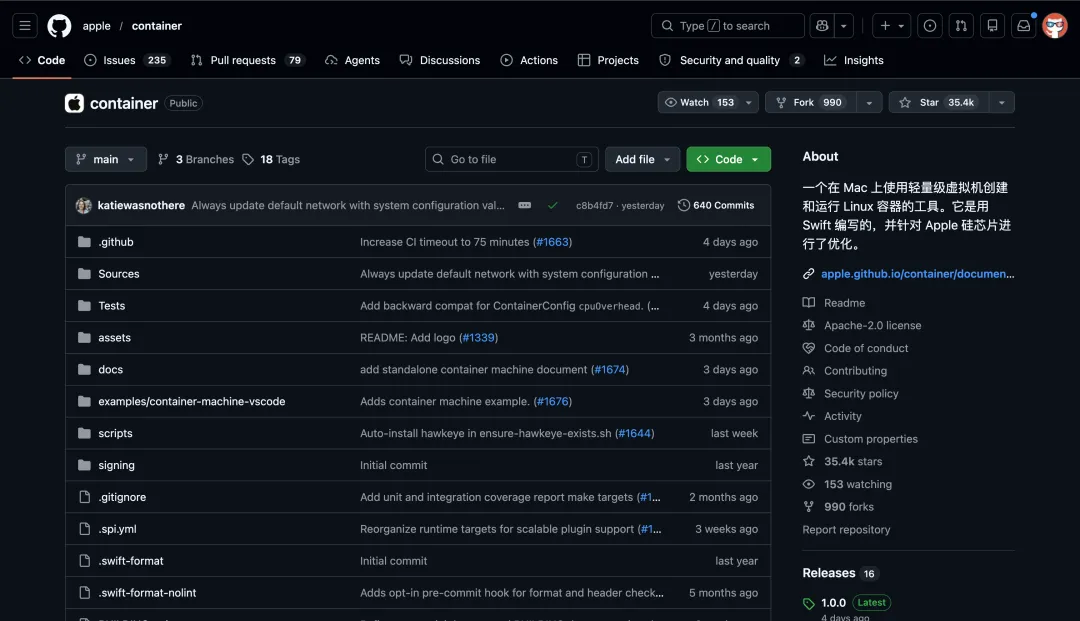Open the Security policy link
Viewport: 1080px width, 621px height.
pos(861,393)
